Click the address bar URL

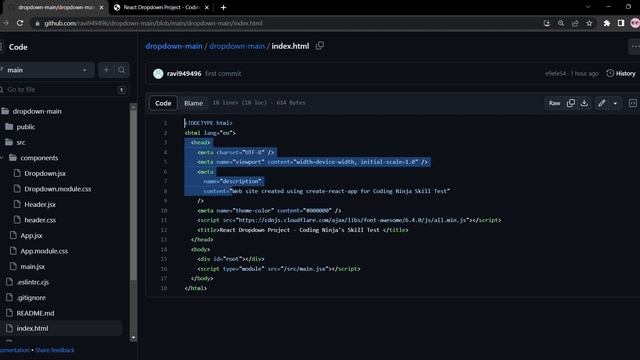pyautogui.click(x=153, y=23)
